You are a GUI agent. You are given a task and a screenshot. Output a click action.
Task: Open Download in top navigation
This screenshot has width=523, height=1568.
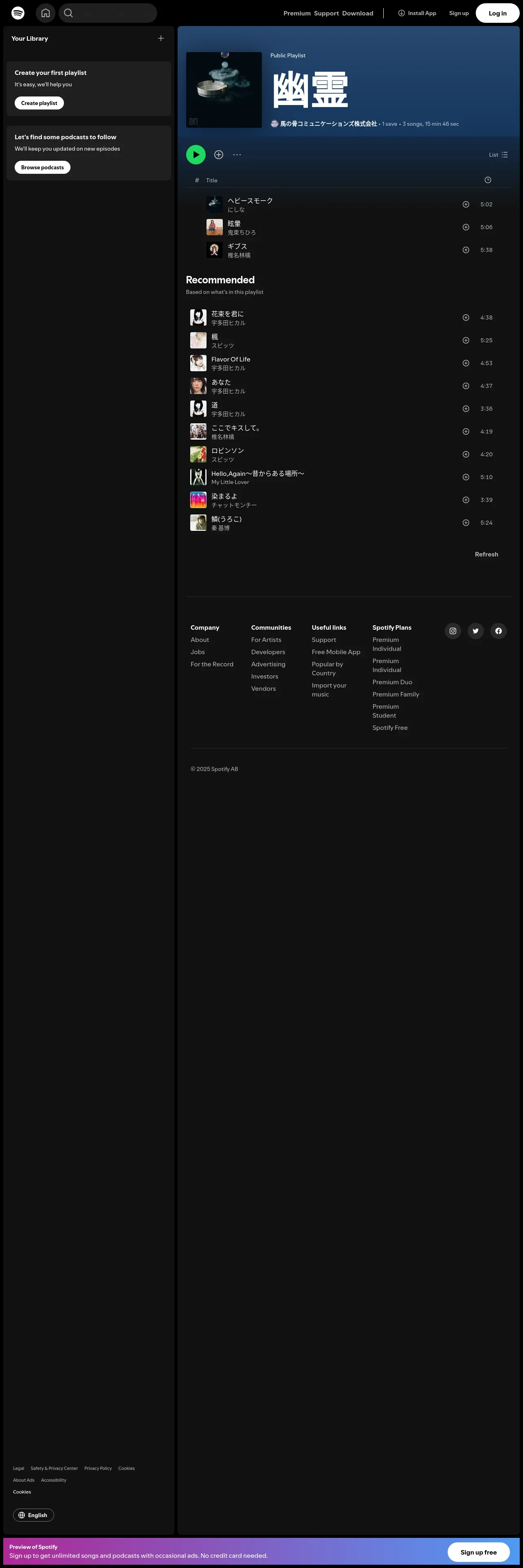tap(357, 13)
